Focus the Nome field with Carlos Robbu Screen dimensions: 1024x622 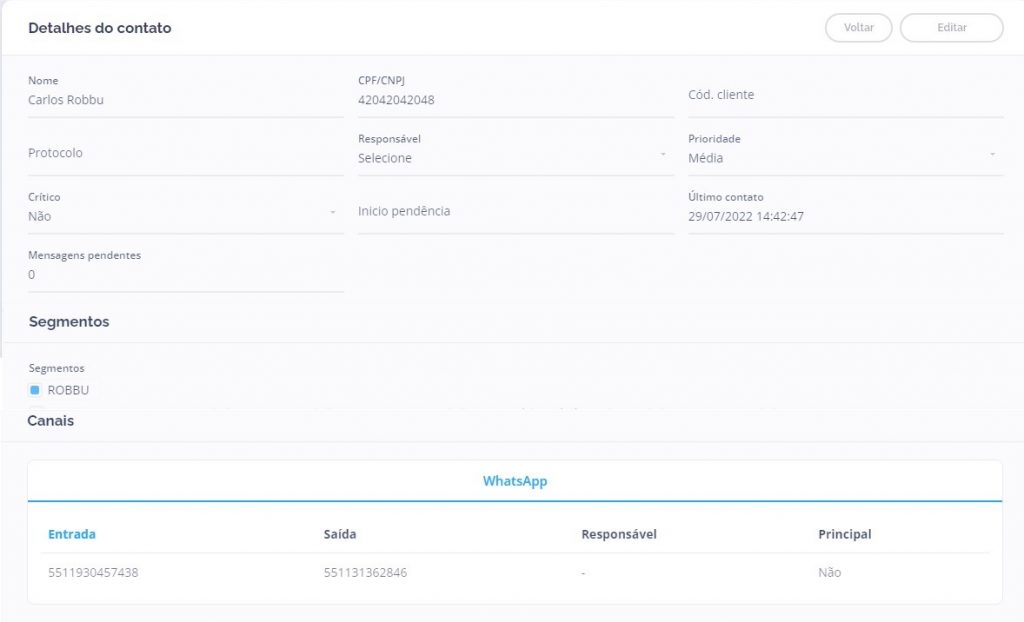(x=185, y=100)
